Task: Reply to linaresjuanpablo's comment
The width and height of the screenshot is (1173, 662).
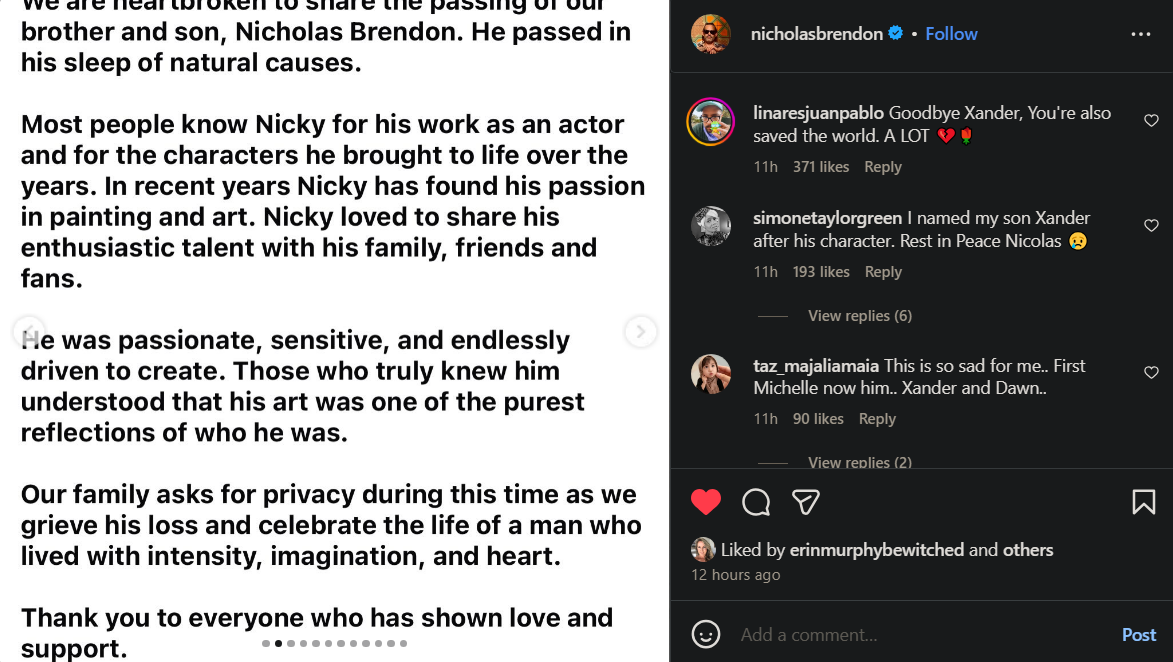Action: click(882, 167)
